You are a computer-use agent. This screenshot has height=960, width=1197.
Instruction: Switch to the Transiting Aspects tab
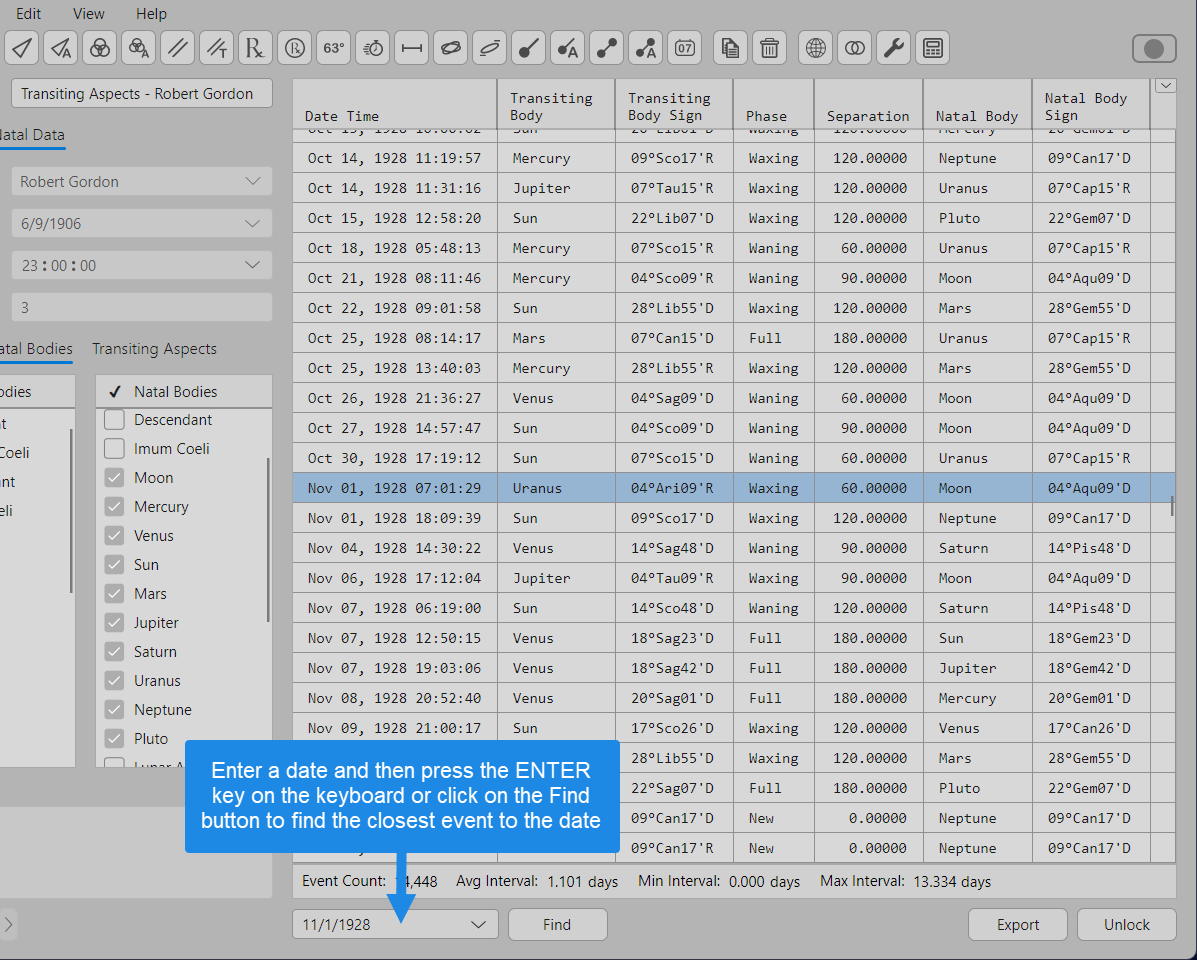pyautogui.click(x=154, y=349)
